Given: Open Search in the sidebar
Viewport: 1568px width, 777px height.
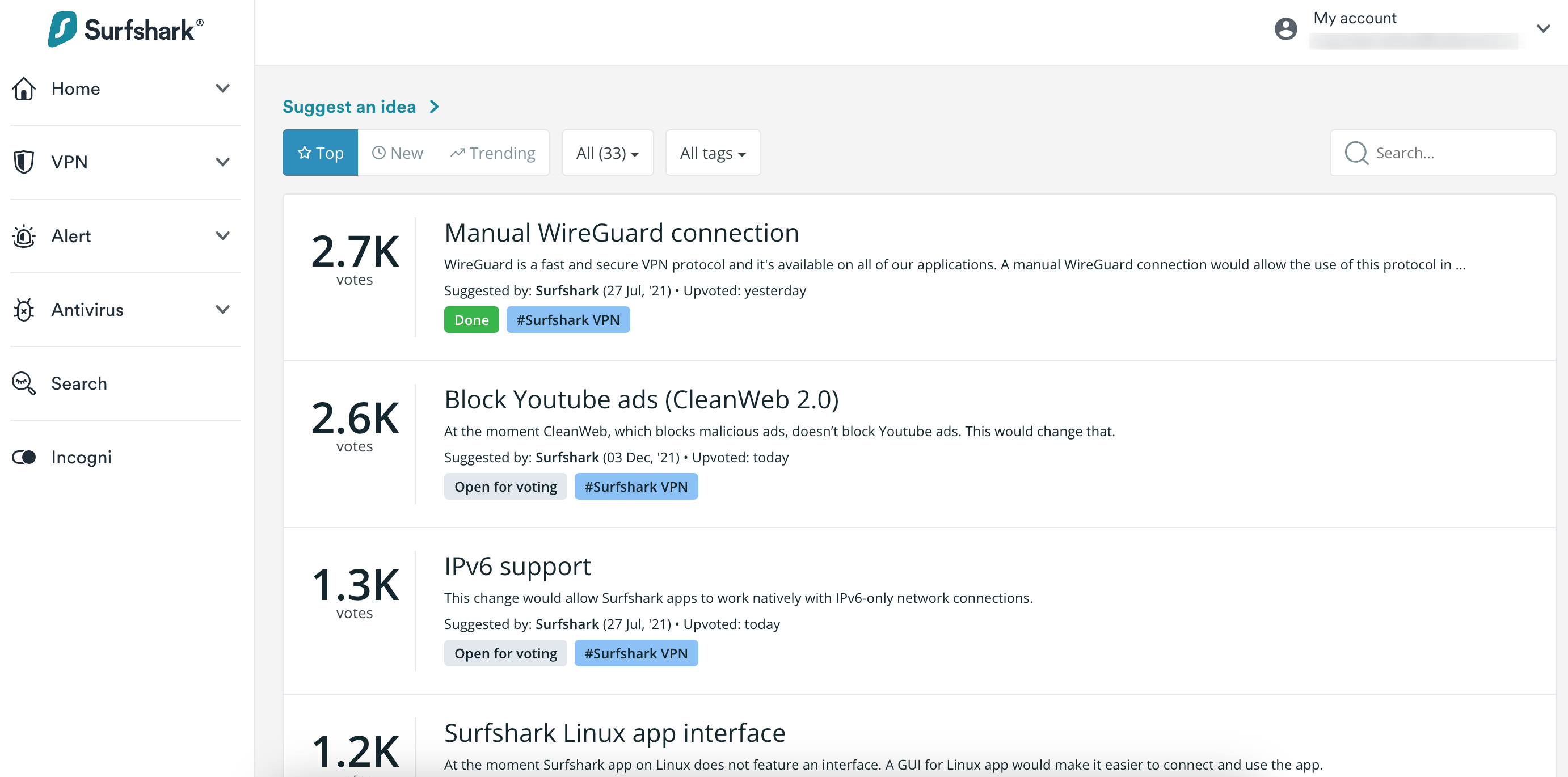Looking at the screenshot, I should pos(125,383).
